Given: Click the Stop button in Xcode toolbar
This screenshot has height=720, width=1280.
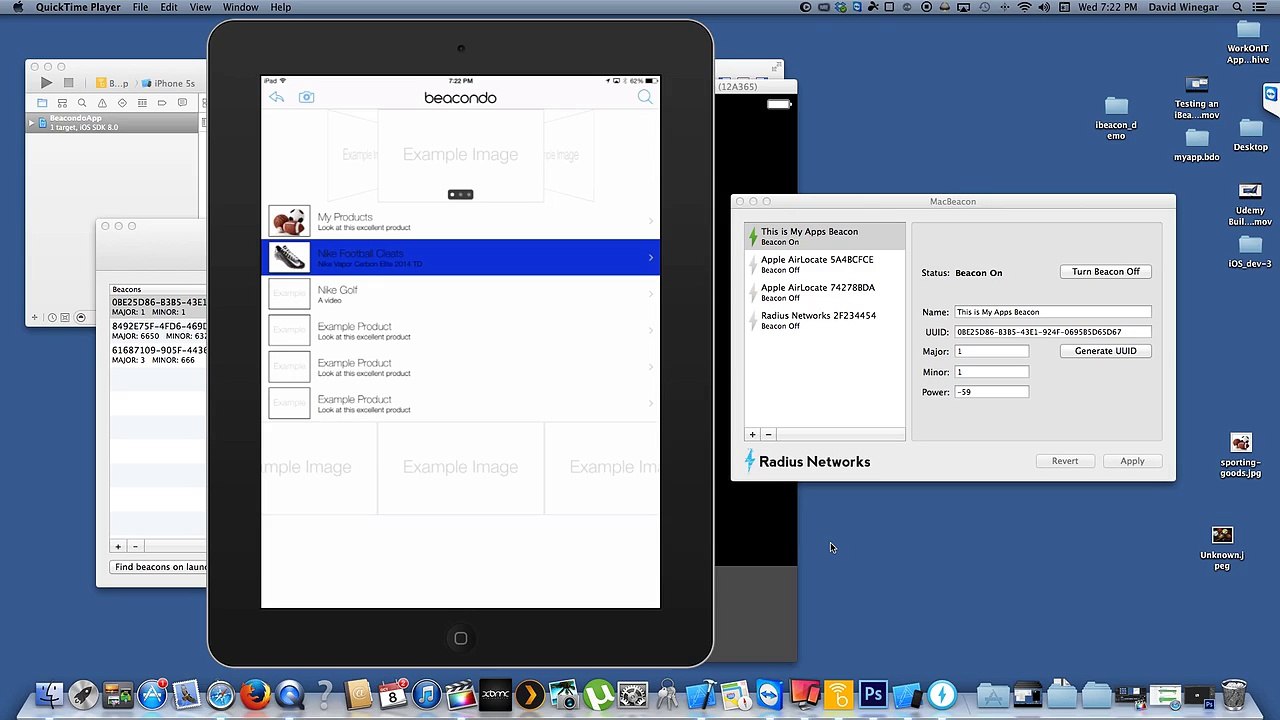Looking at the screenshot, I should (68, 83).
